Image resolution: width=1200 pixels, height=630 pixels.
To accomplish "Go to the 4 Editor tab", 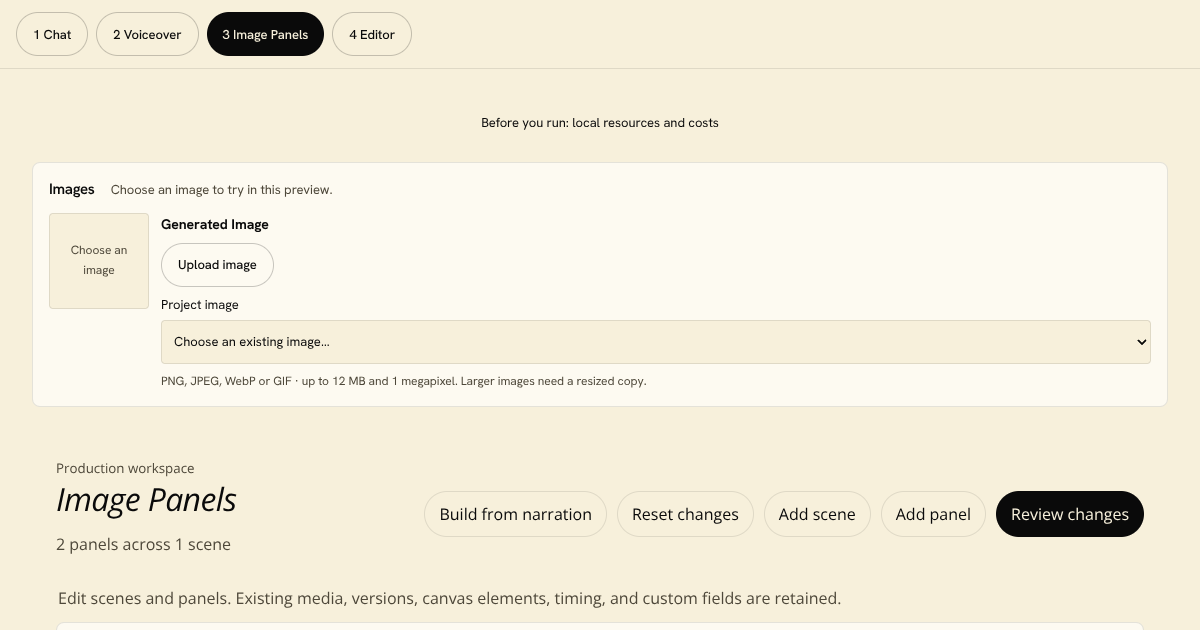I will [x=371, y=34].
